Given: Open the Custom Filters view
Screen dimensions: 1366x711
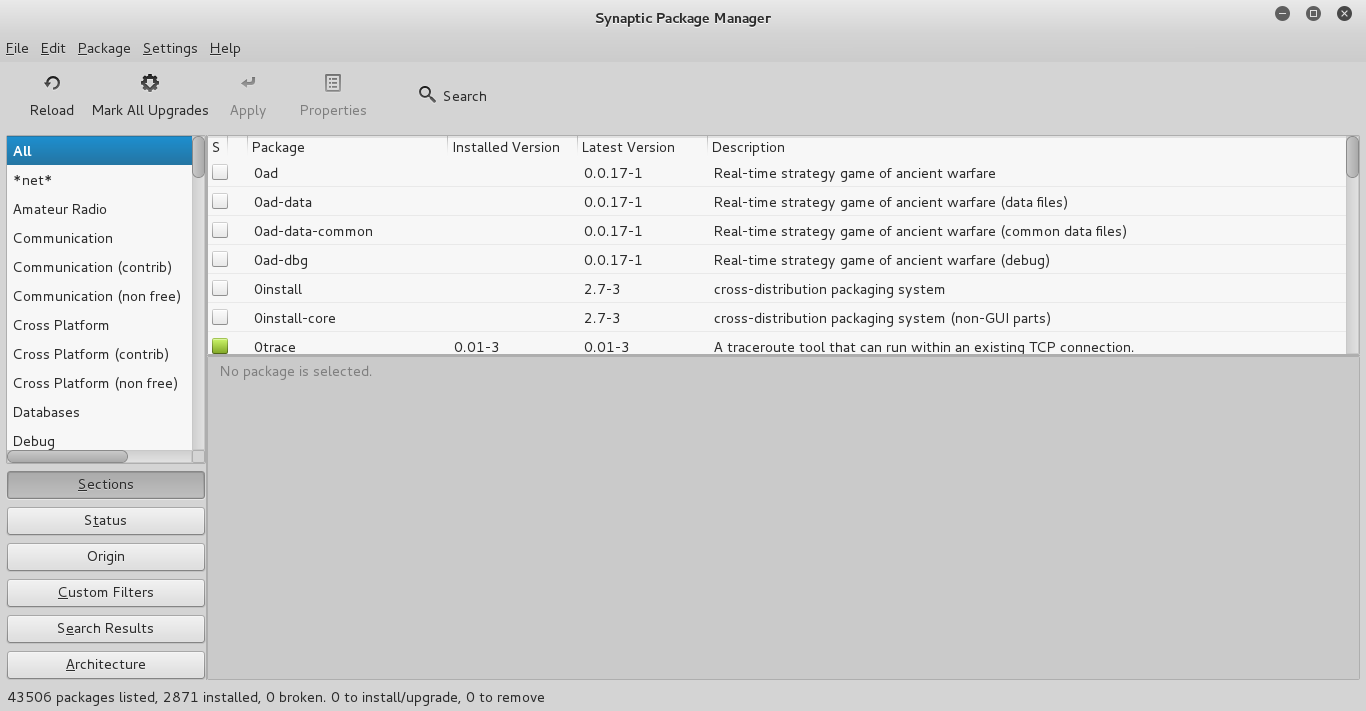Looking at the screenshot, I should [106, 592].
